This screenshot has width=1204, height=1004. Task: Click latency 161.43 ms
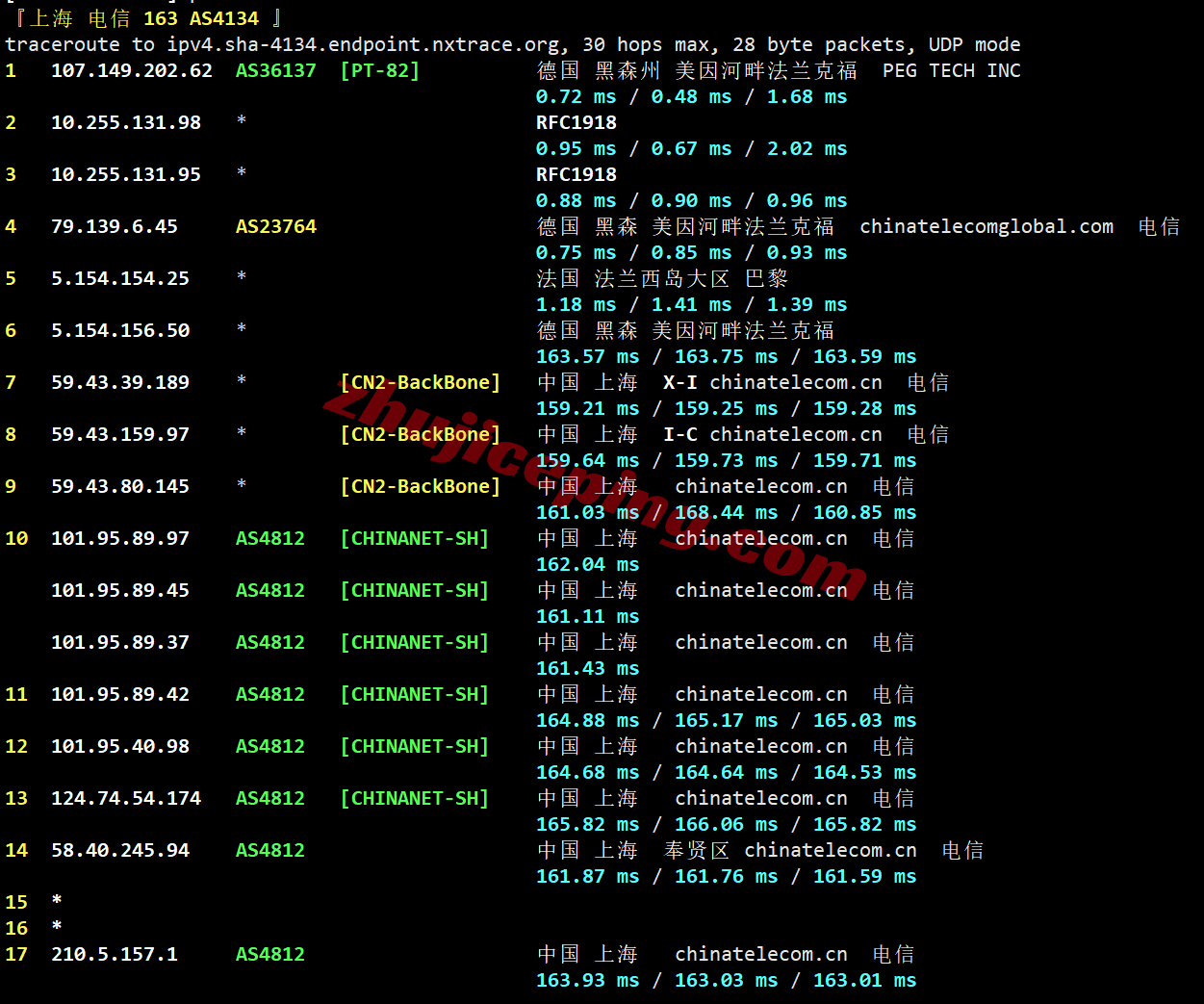(588, 668)
